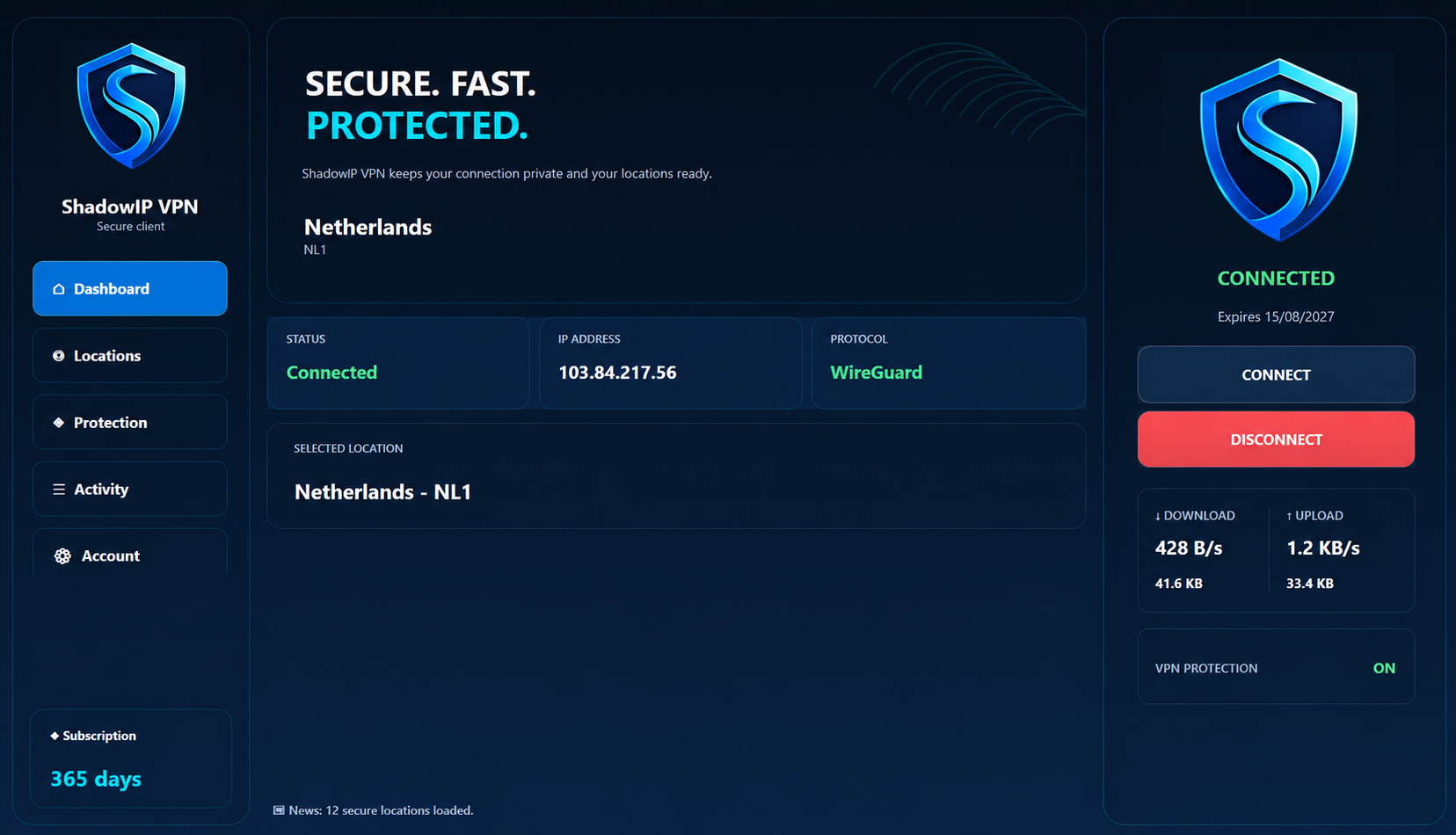Viewport: 1456px width, 835px height.
Task: Click the Account gear icon
Action: (x=62, y=556)
